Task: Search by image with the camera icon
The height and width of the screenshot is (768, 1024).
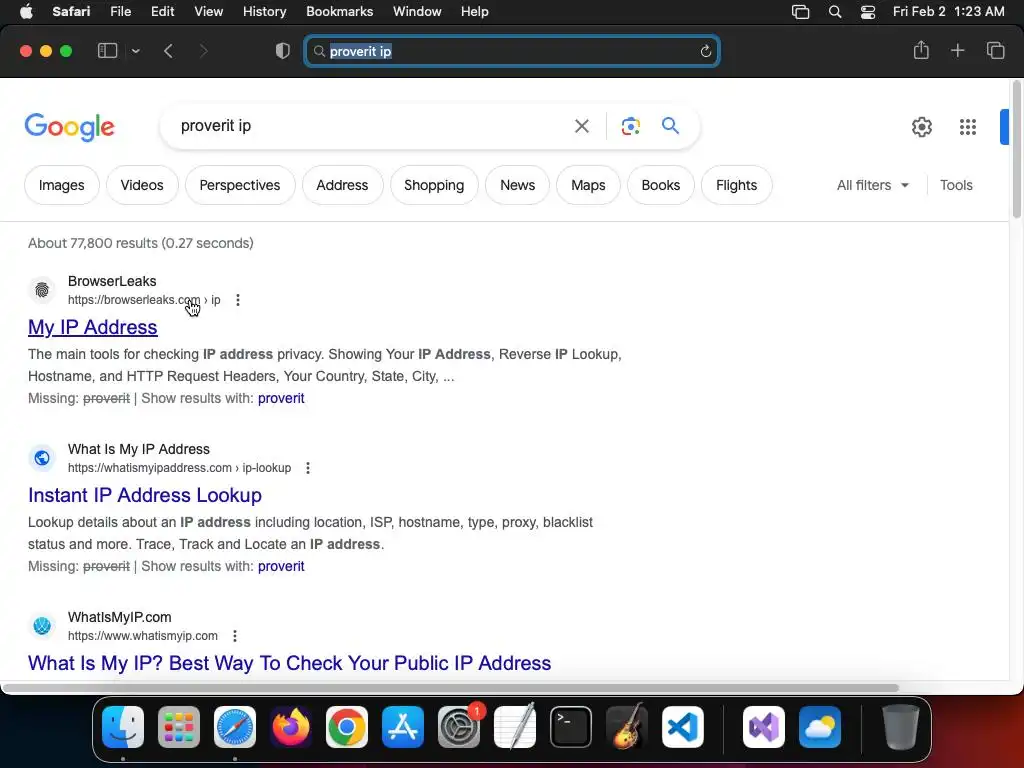Action: click(x=630, y=126)
